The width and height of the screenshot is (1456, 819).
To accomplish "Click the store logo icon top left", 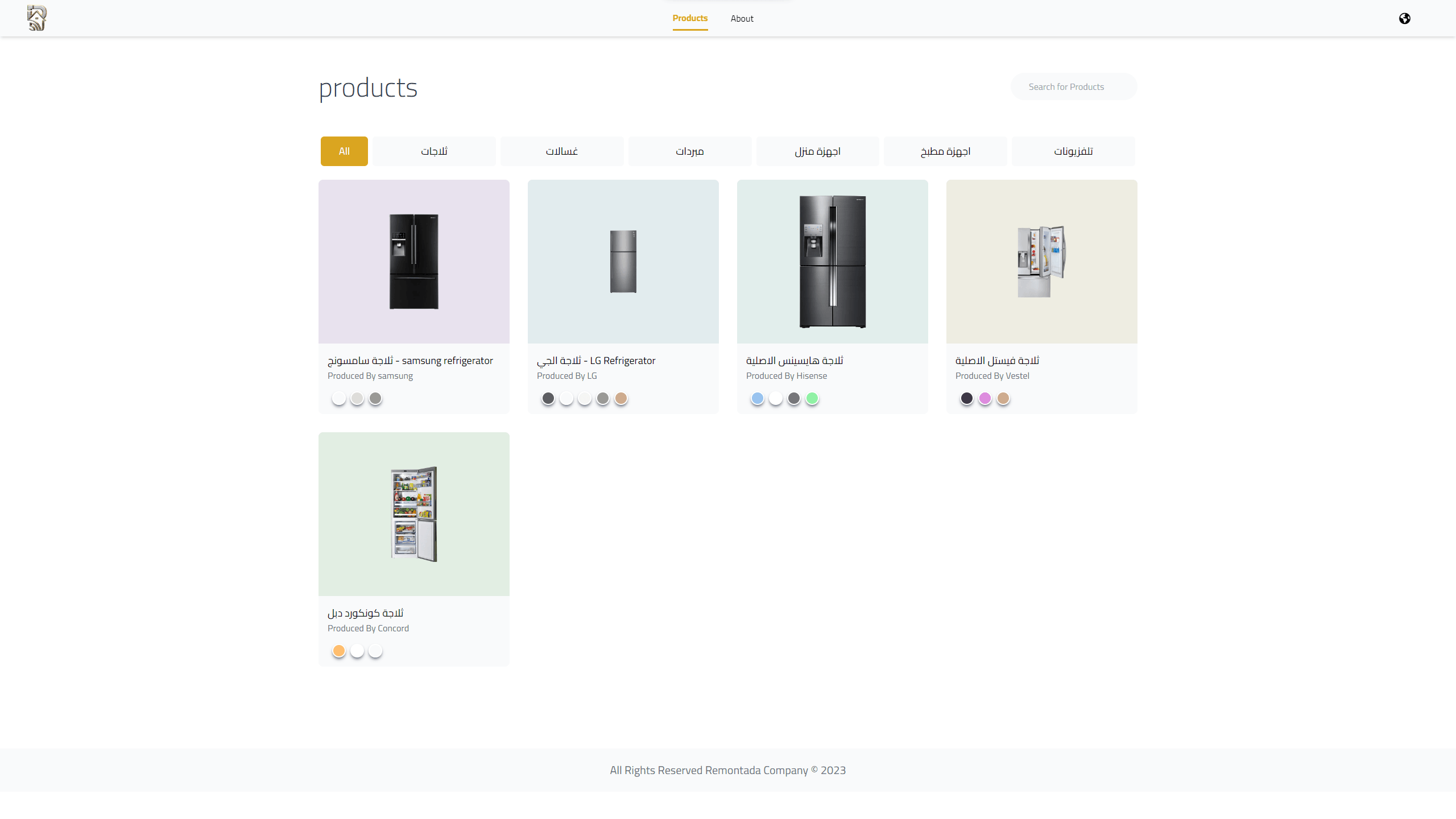I will coord(36,17).
